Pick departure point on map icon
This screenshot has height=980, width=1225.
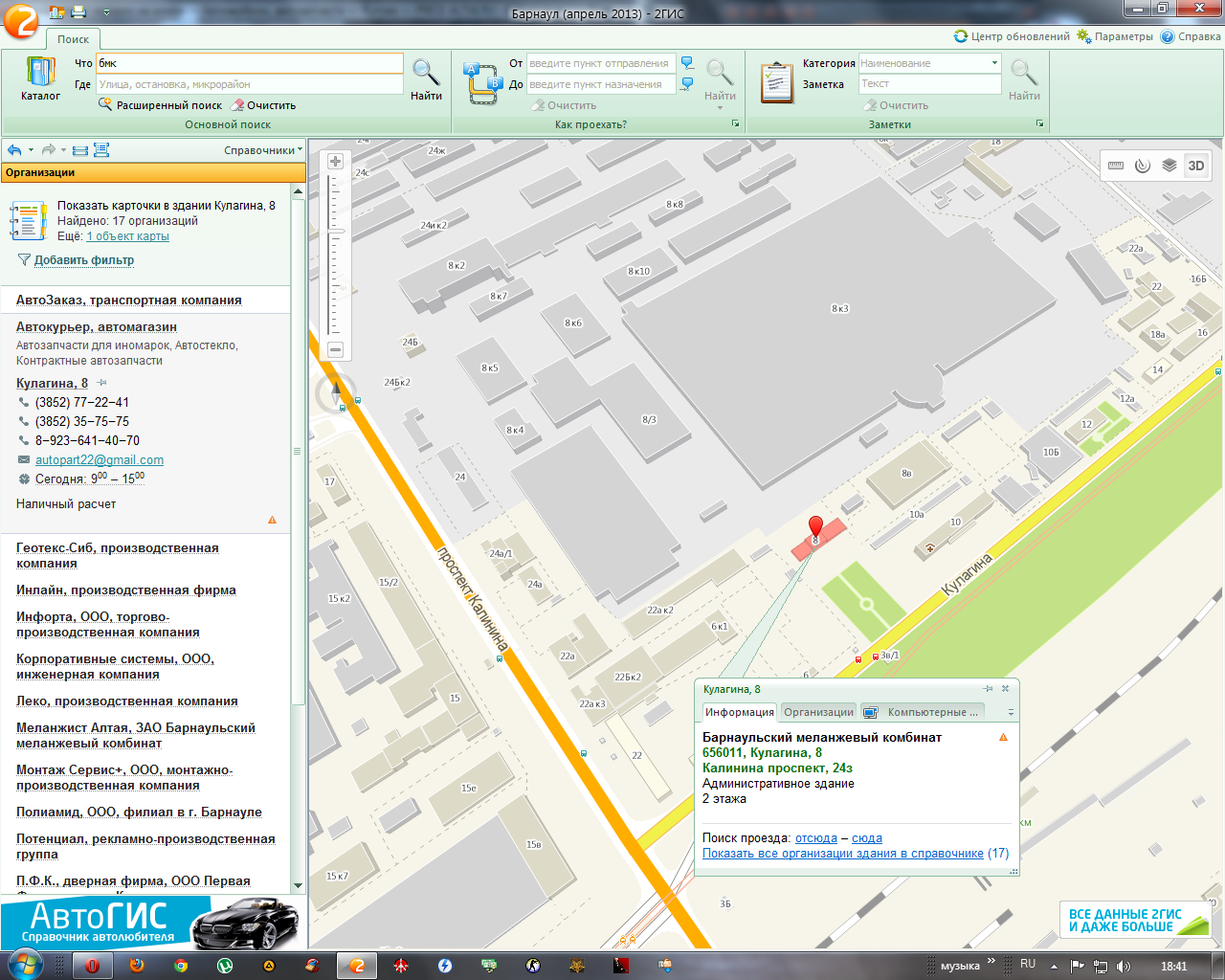(687, 63)
